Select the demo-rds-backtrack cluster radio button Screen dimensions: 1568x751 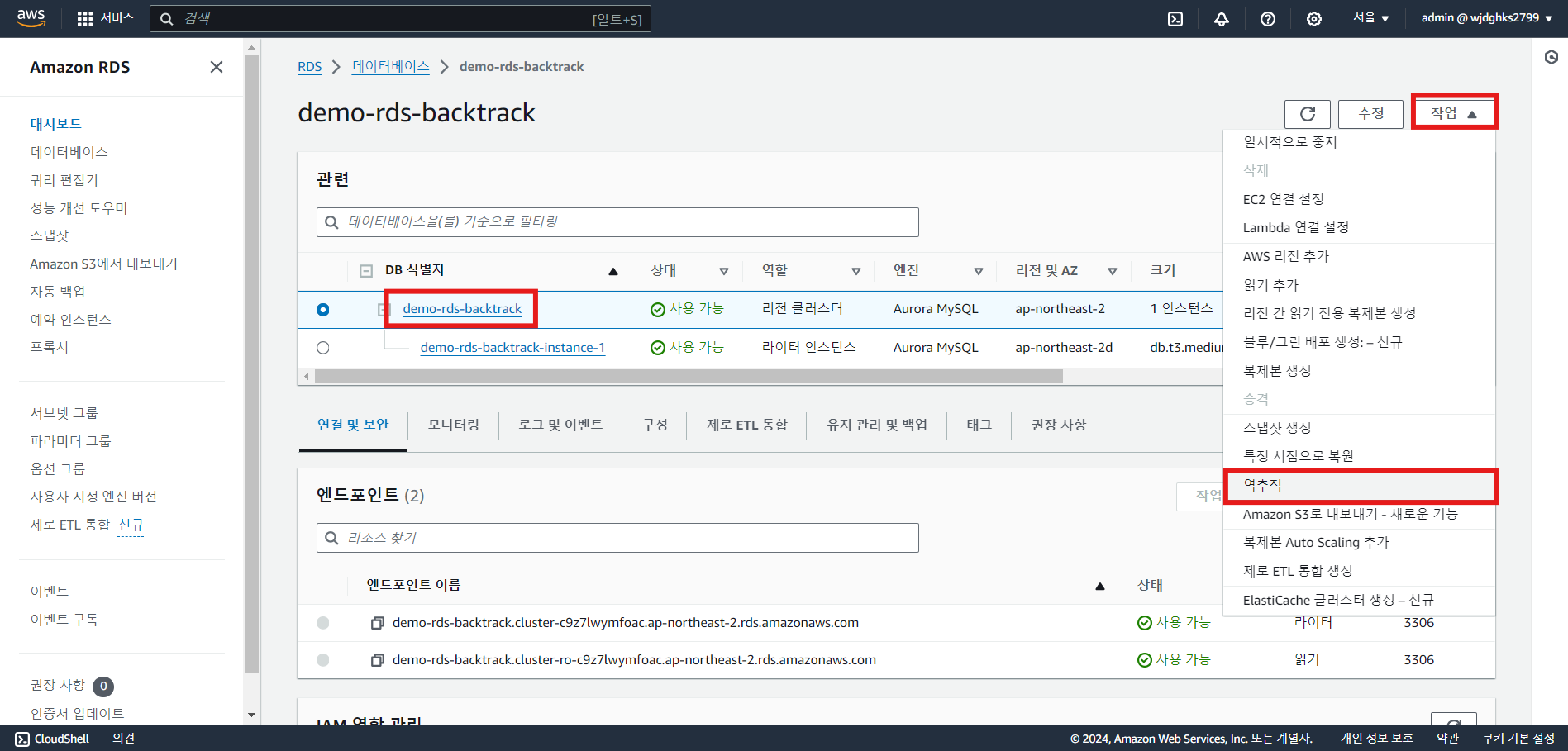click(x=322, y=309)
